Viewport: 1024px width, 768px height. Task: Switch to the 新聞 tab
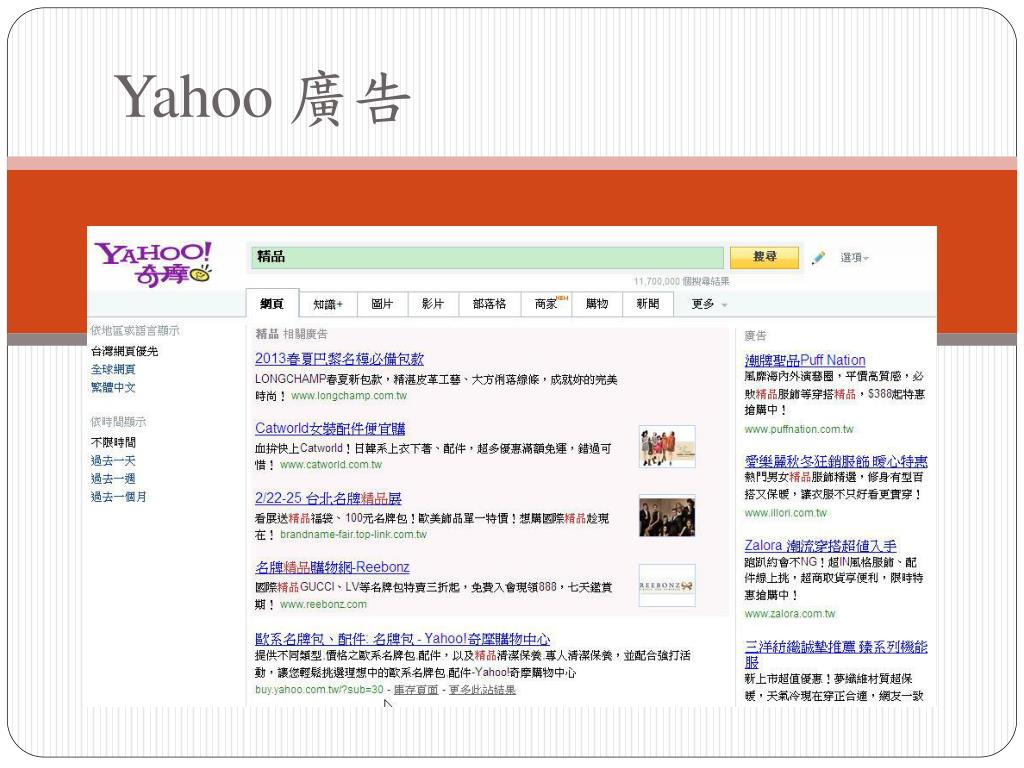[648, 304]
